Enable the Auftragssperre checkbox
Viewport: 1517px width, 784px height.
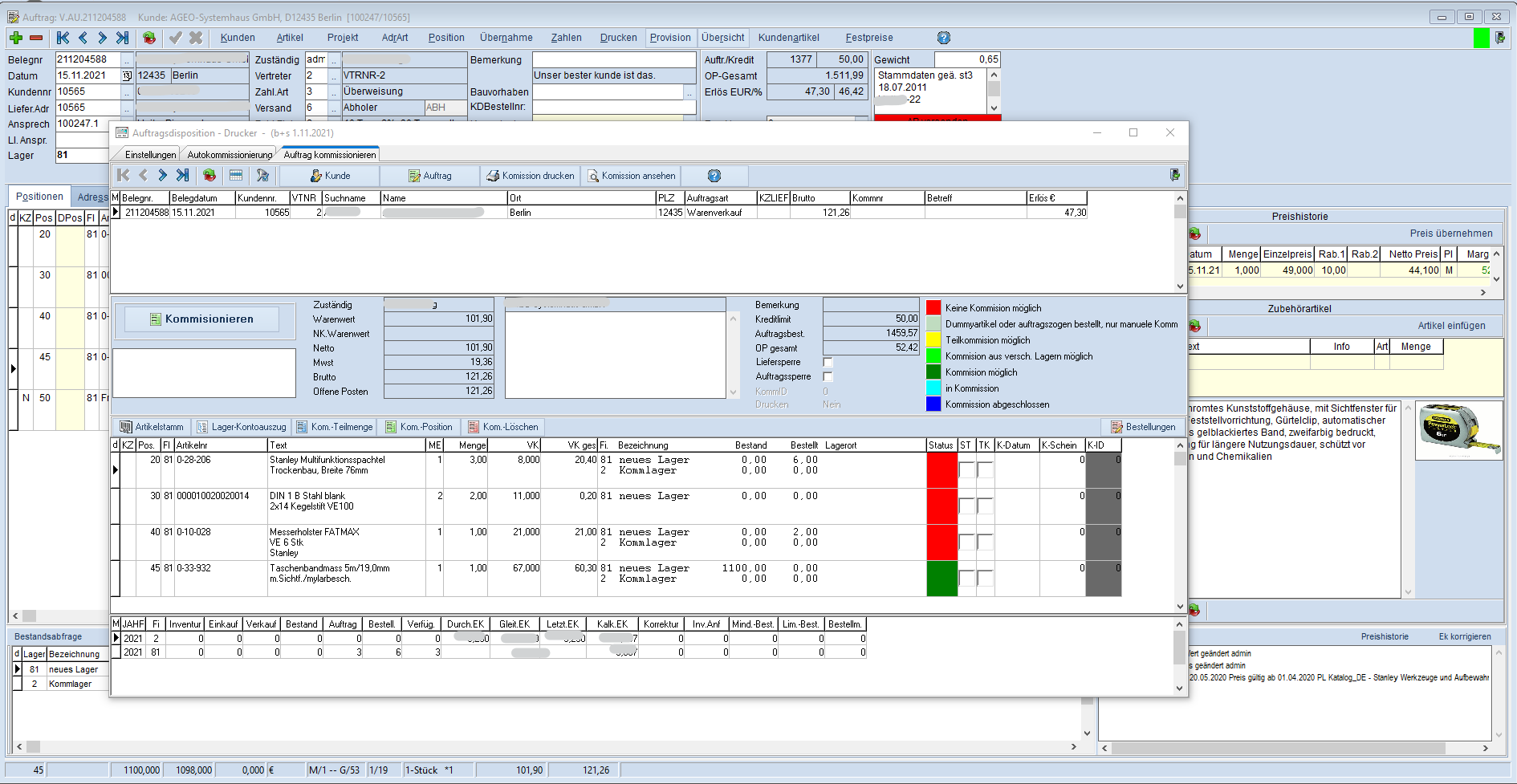(x=828, y=377)
